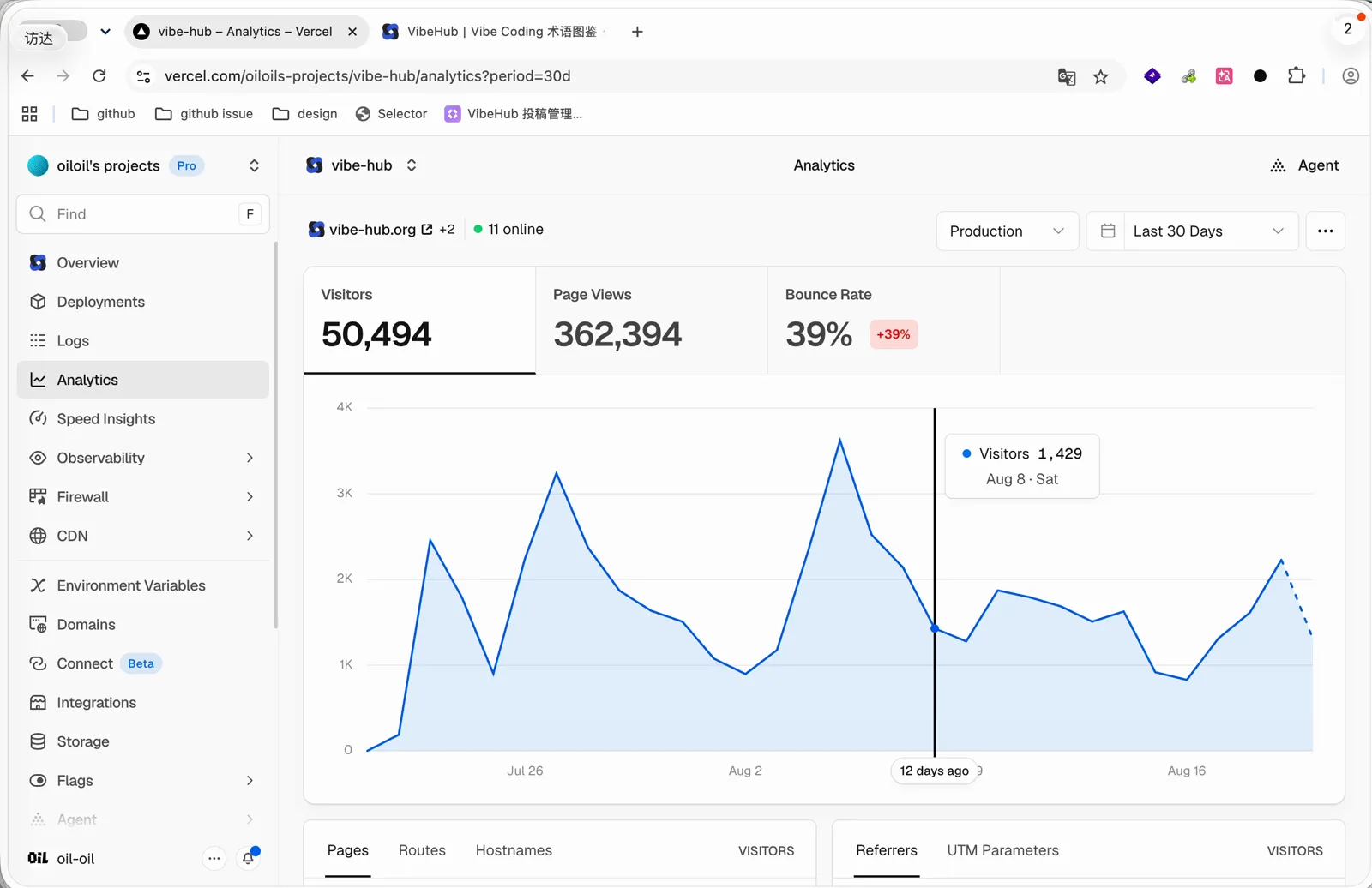Go back to the previous page
Screen dimensions: 1372x888
[x=27, y=76]
